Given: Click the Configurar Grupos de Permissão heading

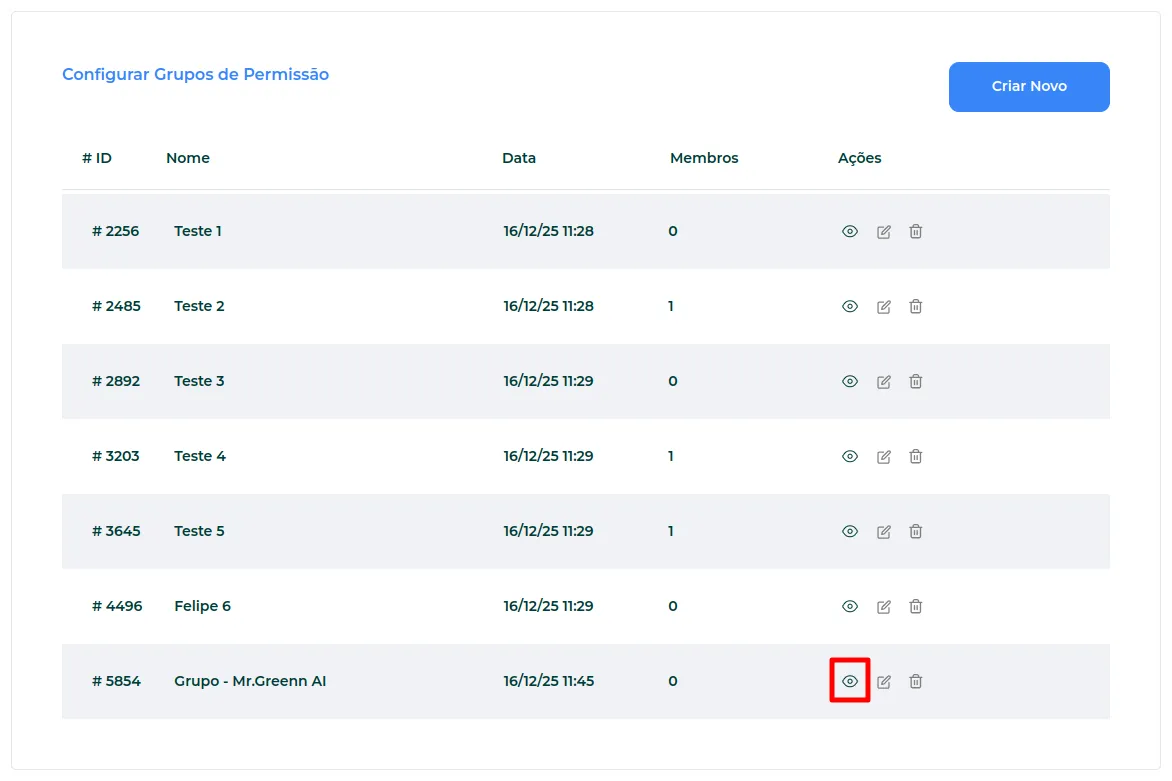Looking at the screenshot, I should tap(195, 75).
